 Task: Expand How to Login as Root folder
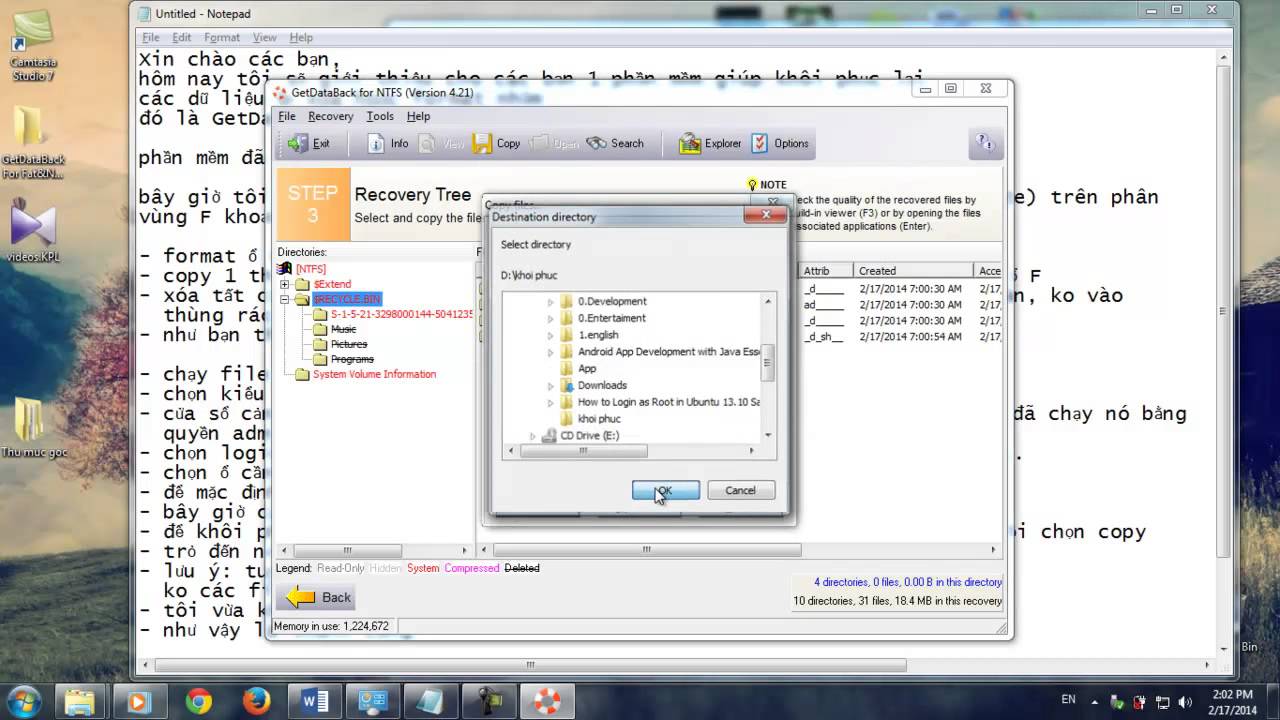(550, 402)
